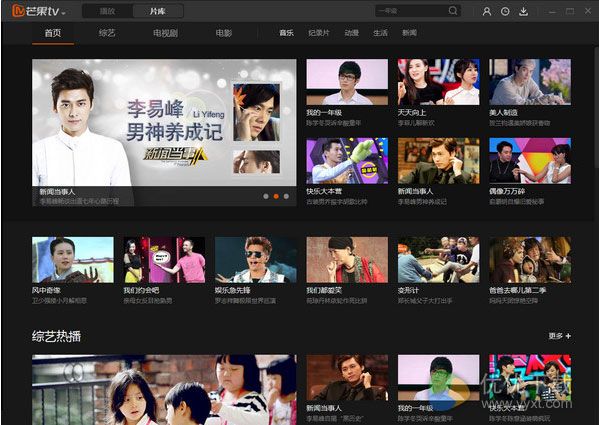This screenshot has height=425, width=599.
Task: Click the 偶像万万碎 title text
Action: click(x=507, y=191)
